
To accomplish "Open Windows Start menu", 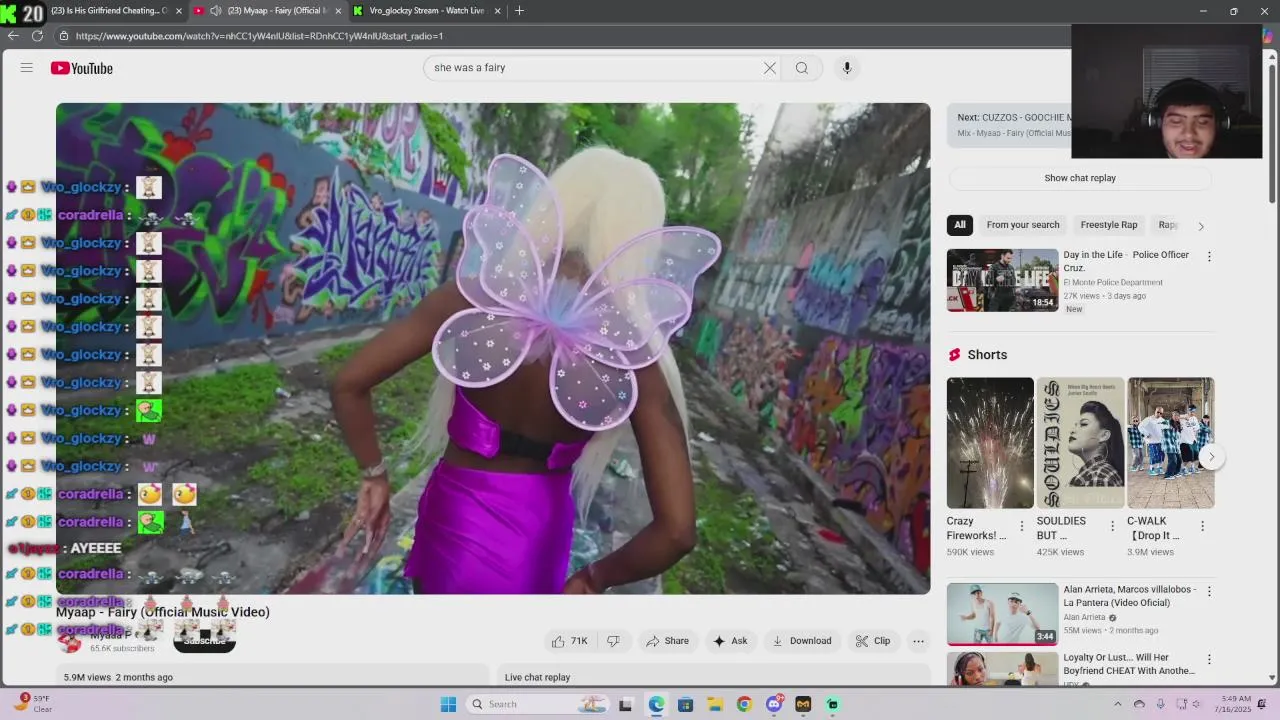I will click(x=448, y=704).
